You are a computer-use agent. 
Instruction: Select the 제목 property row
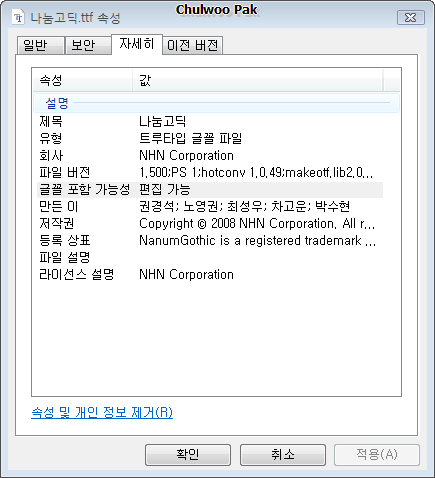(210, 121)
